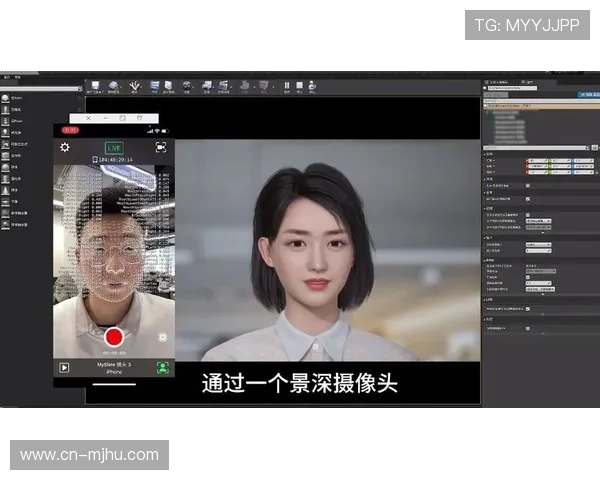This screenshot has height=480, width=600.
Task: Open the Source Control dropdown arrow in toolbar
Action: [x=121, y=87]
